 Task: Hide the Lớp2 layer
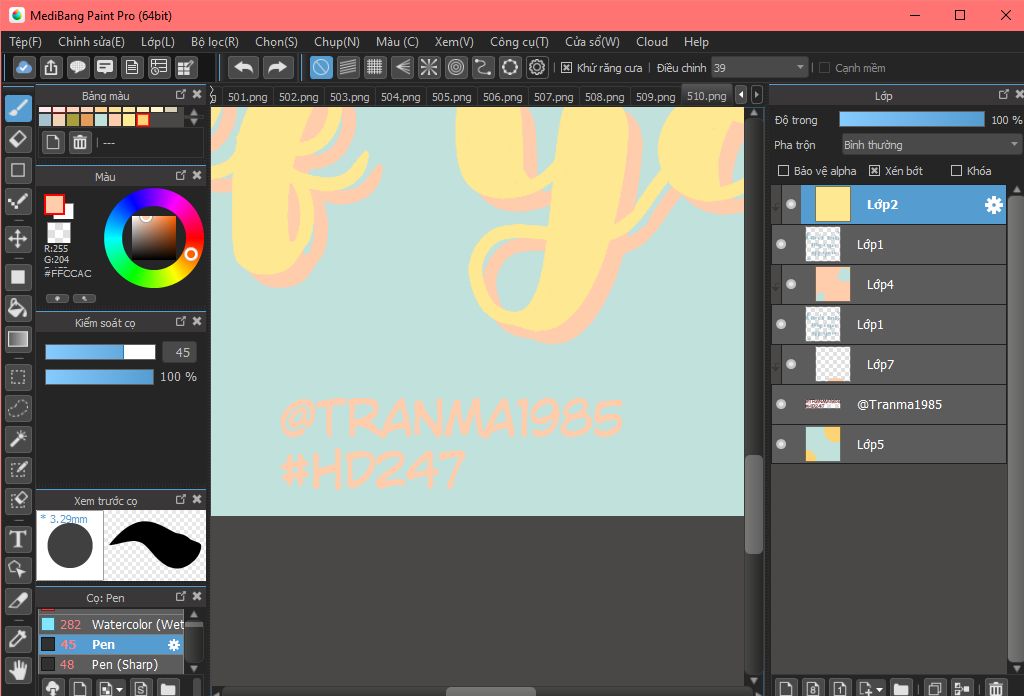pyautogui.click(x=791, y=204)
